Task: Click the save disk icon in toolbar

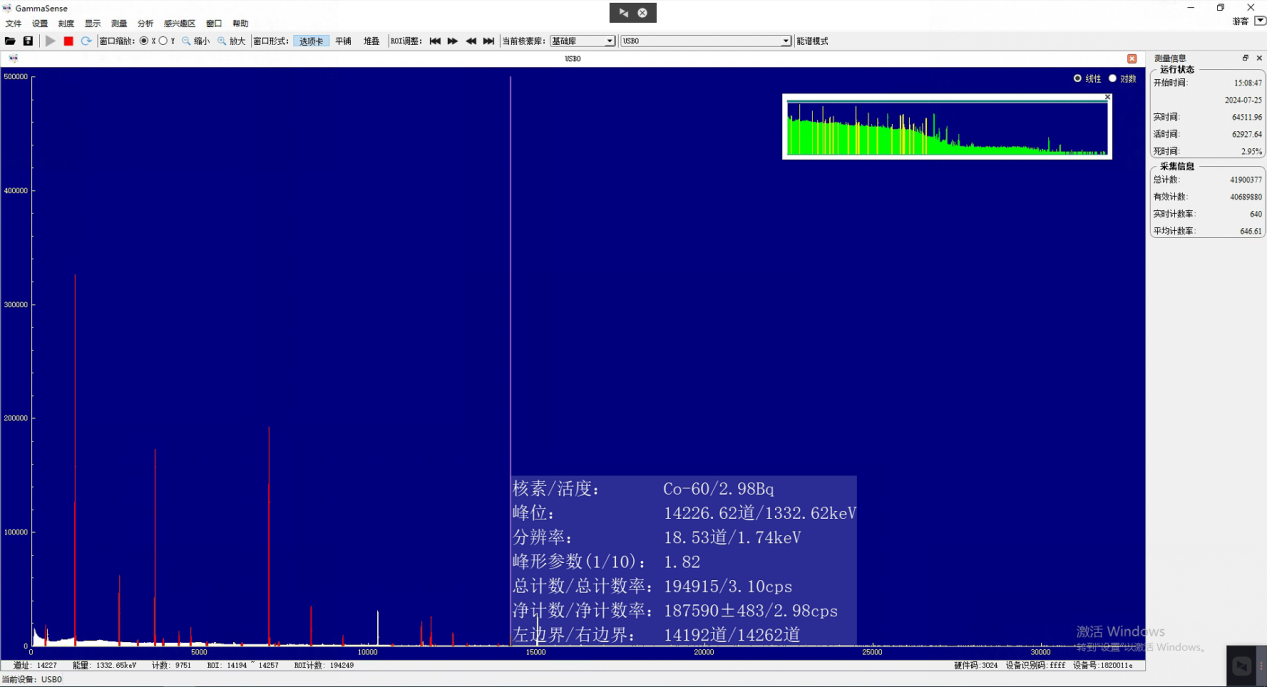Action: (28, 41)
